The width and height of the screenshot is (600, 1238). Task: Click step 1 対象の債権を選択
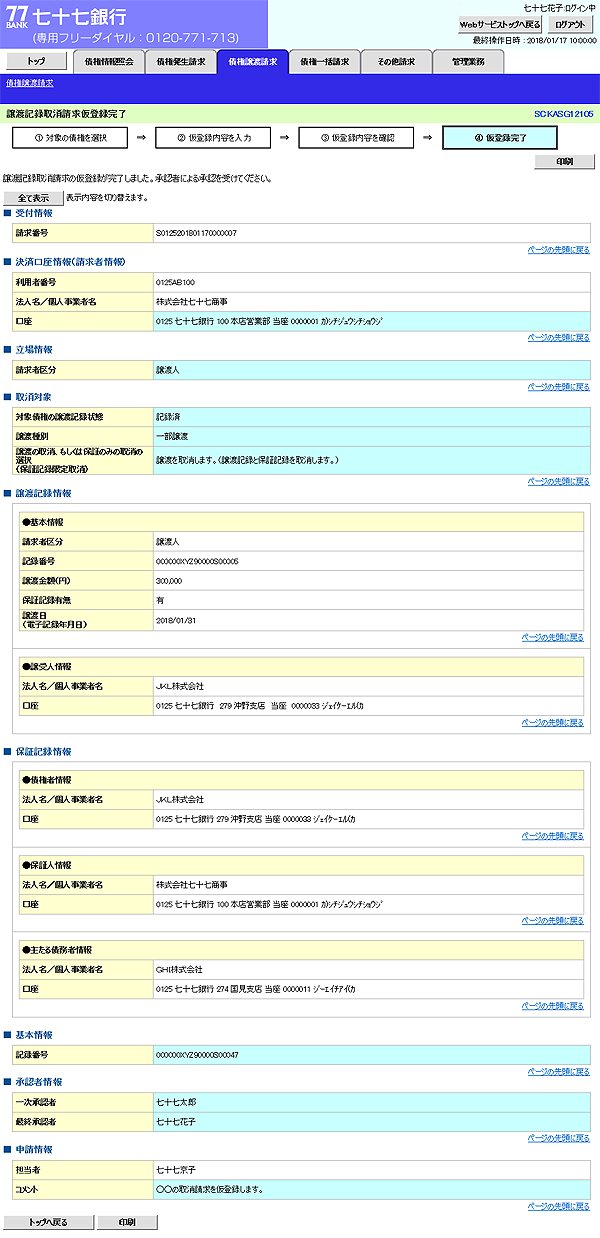click(x=69, y=137)
